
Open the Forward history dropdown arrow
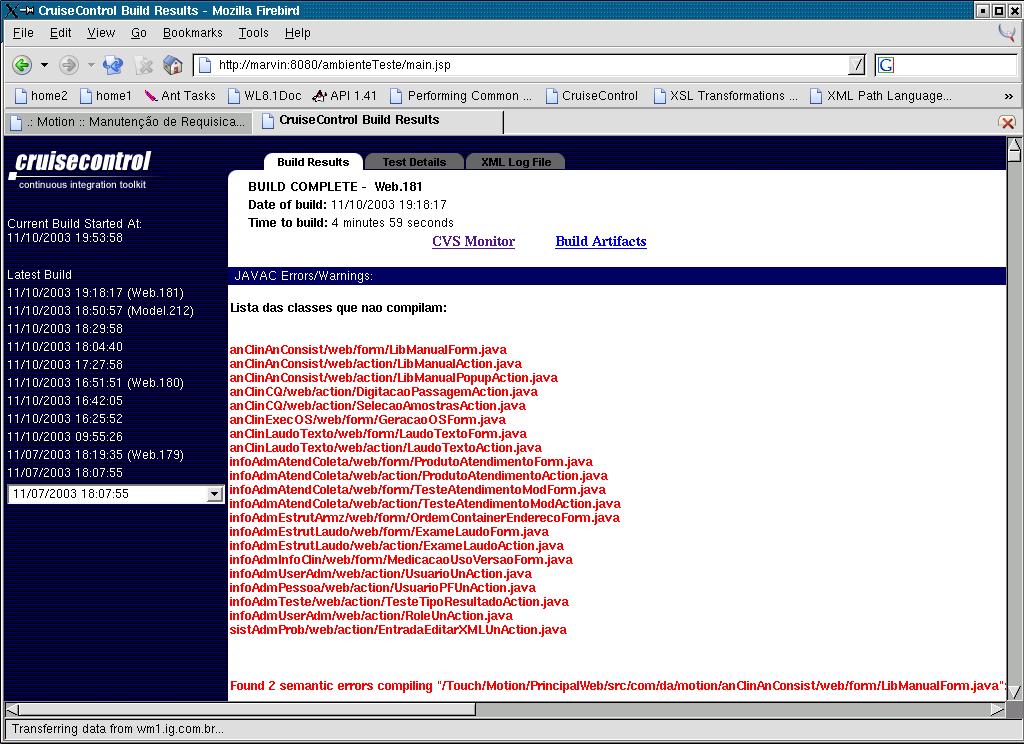coord(91,65)
